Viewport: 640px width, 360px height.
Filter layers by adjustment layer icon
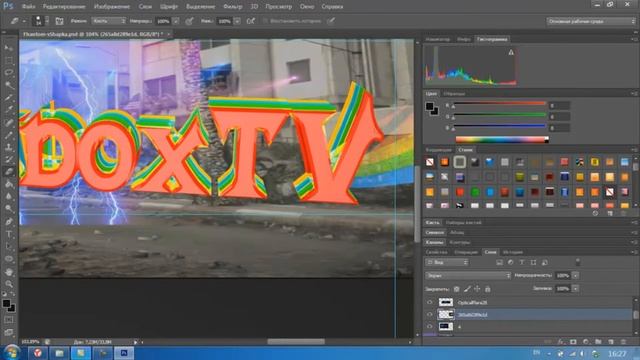coord(510,262)
